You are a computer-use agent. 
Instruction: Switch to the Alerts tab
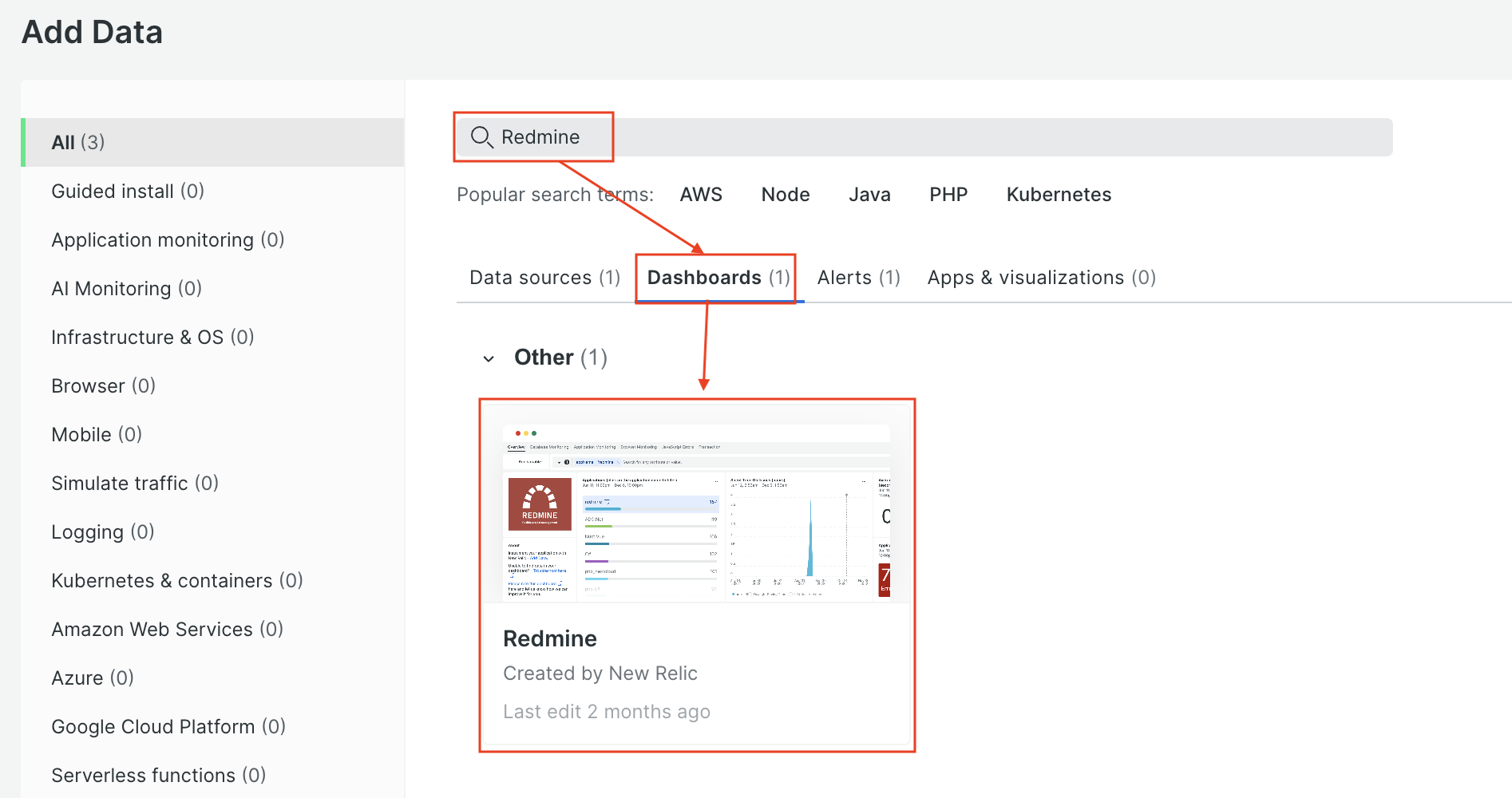tap(857, 277)
